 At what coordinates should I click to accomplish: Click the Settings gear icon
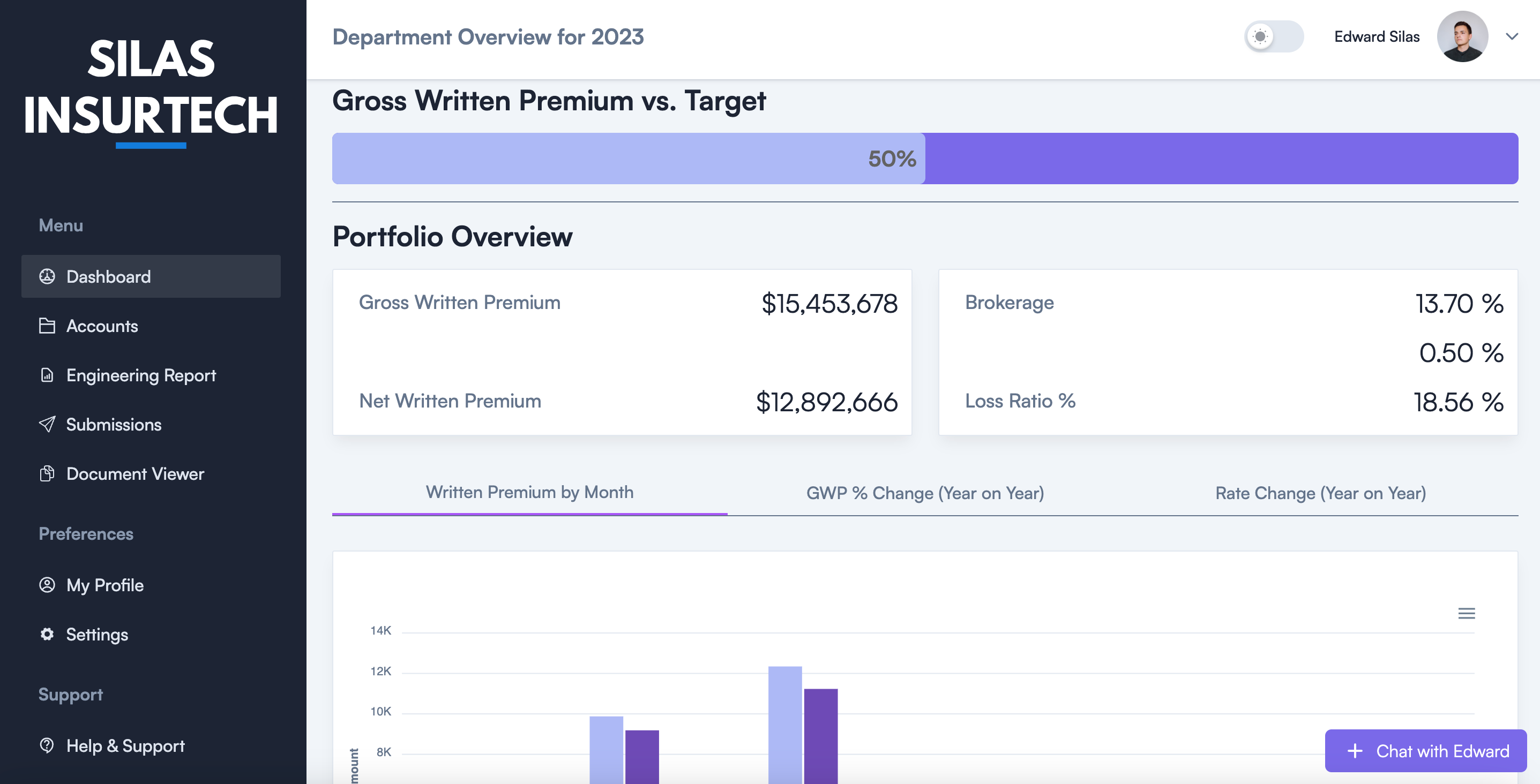[47, 634]
